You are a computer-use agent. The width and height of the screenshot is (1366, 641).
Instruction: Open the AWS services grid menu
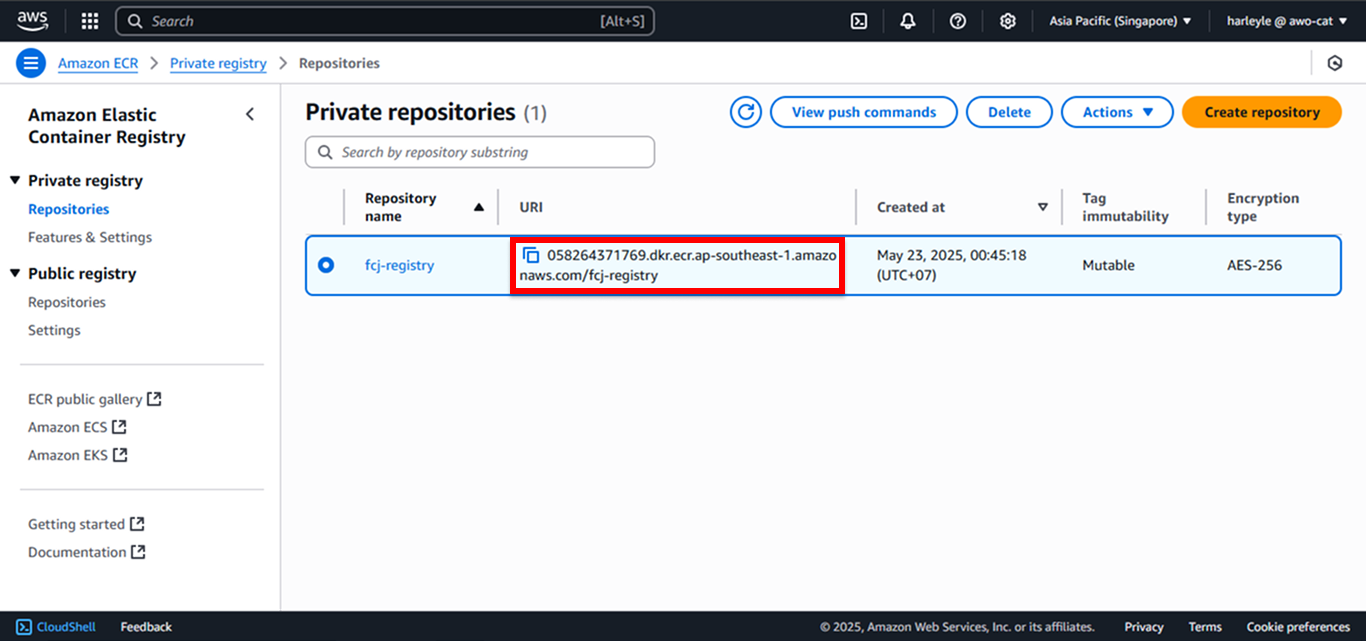(x=90, y=21)
